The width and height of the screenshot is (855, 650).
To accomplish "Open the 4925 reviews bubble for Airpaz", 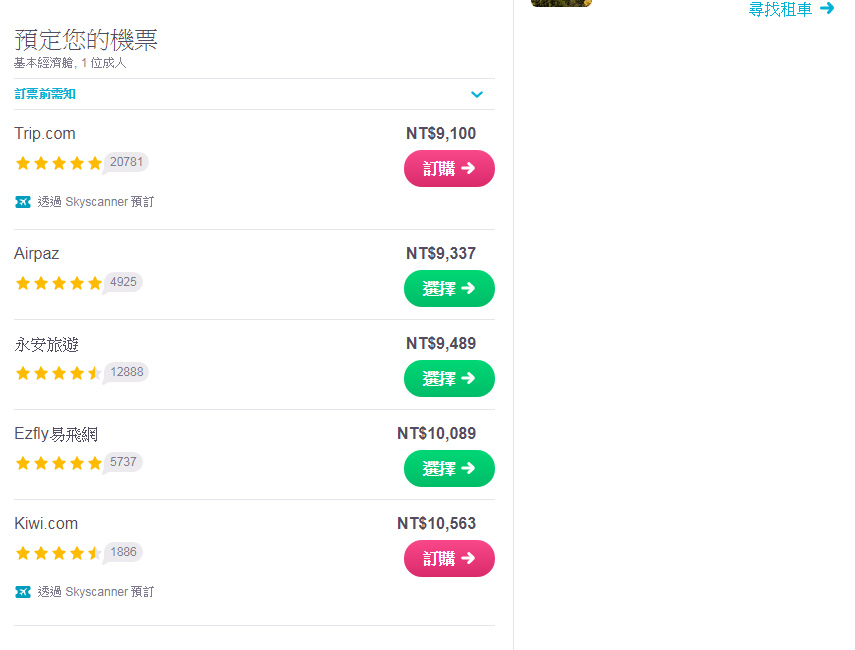I will click(123, 282).
